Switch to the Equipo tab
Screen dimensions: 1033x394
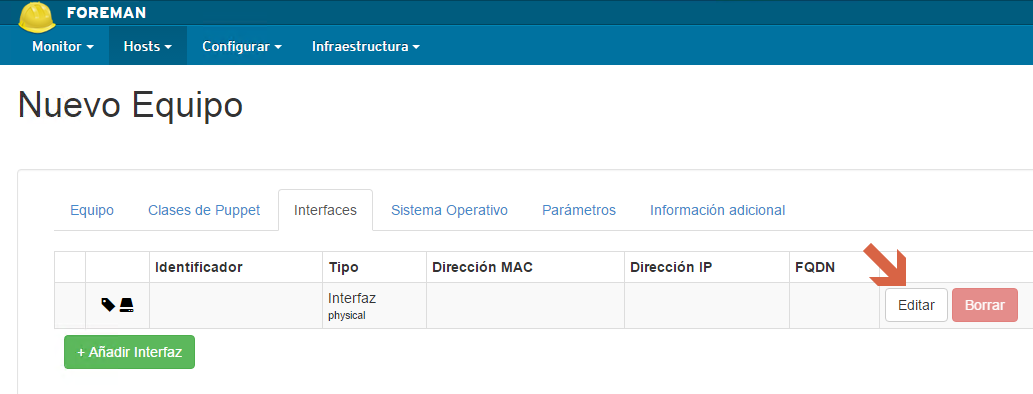coord(92,210)
